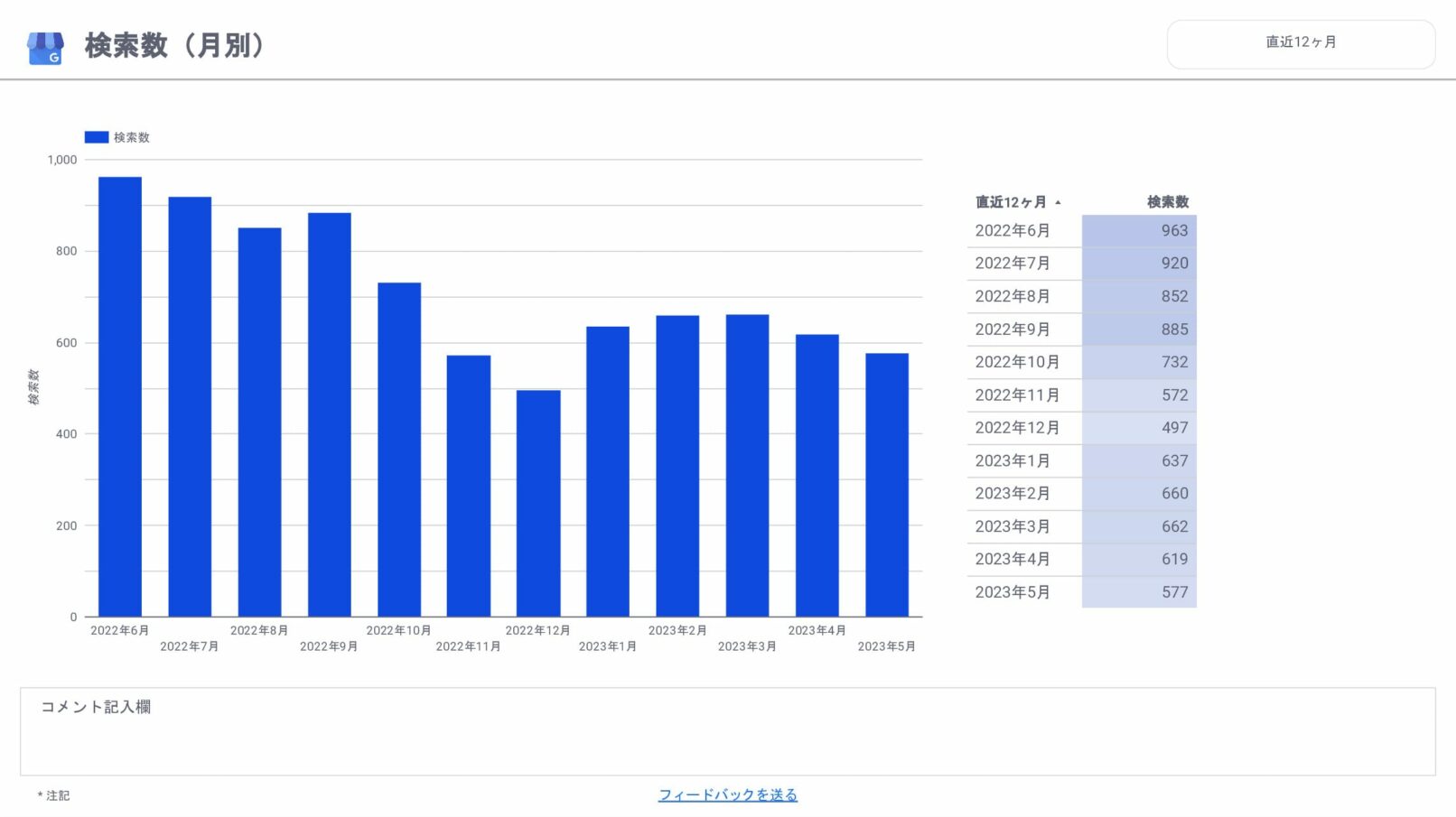Screen dimensions: 1456x817
Task: Click the 2022年9月 bar in chart
Action: 330,415
